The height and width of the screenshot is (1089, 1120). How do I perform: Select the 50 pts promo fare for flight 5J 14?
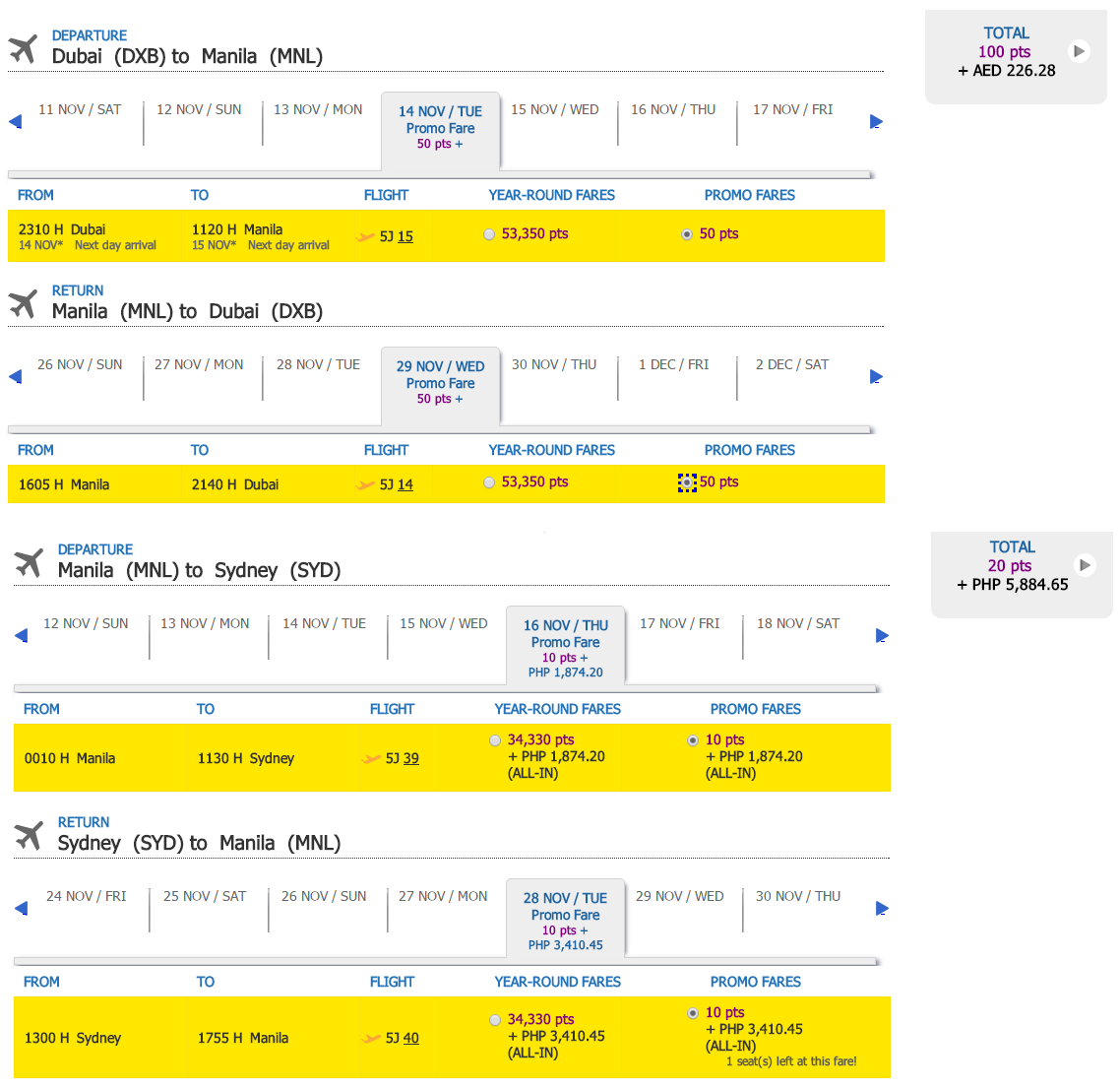click(687, 483)
